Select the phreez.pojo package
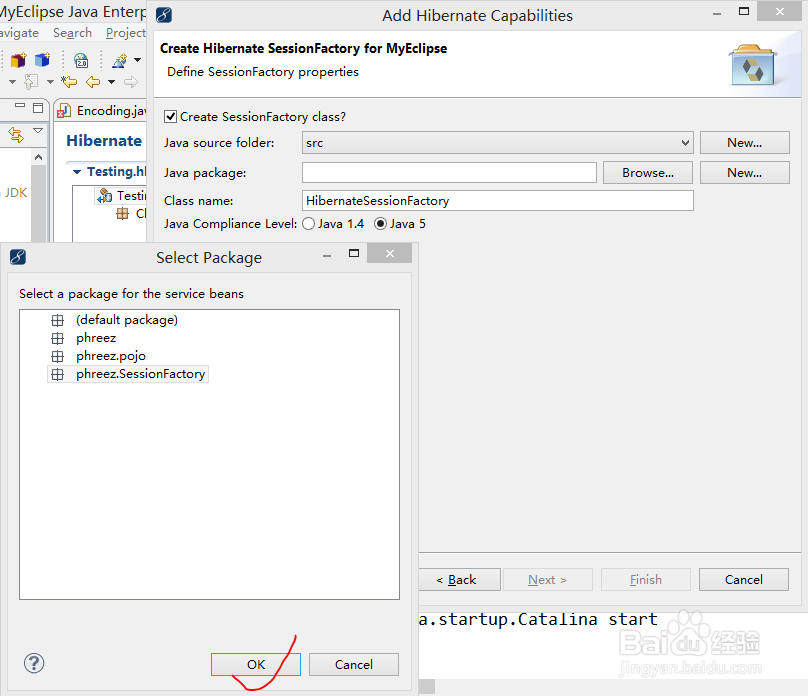The width and height of the screenshot is (808, 696). (111, 356)
